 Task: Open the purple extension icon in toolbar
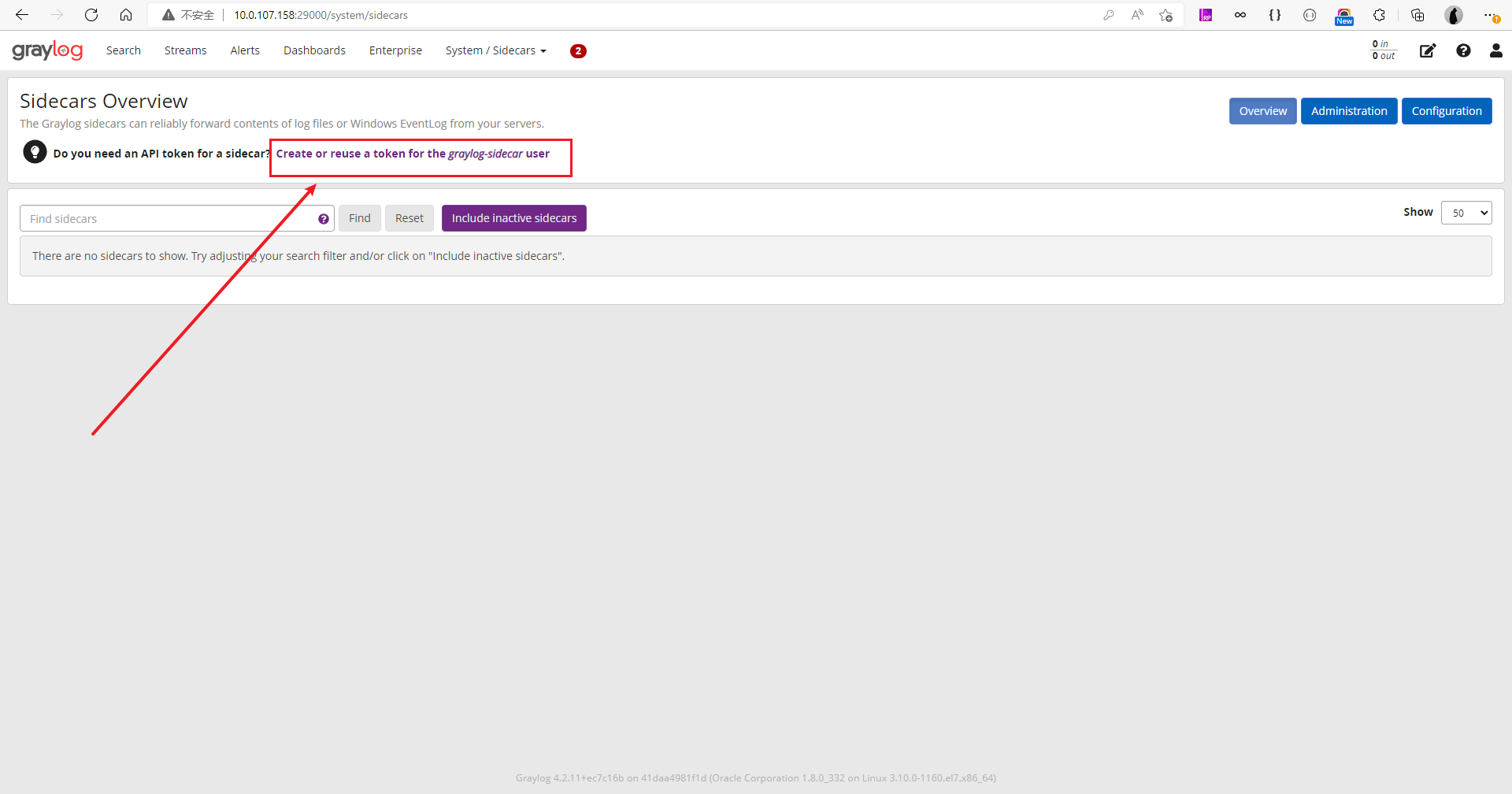[x=1206, y=15]
